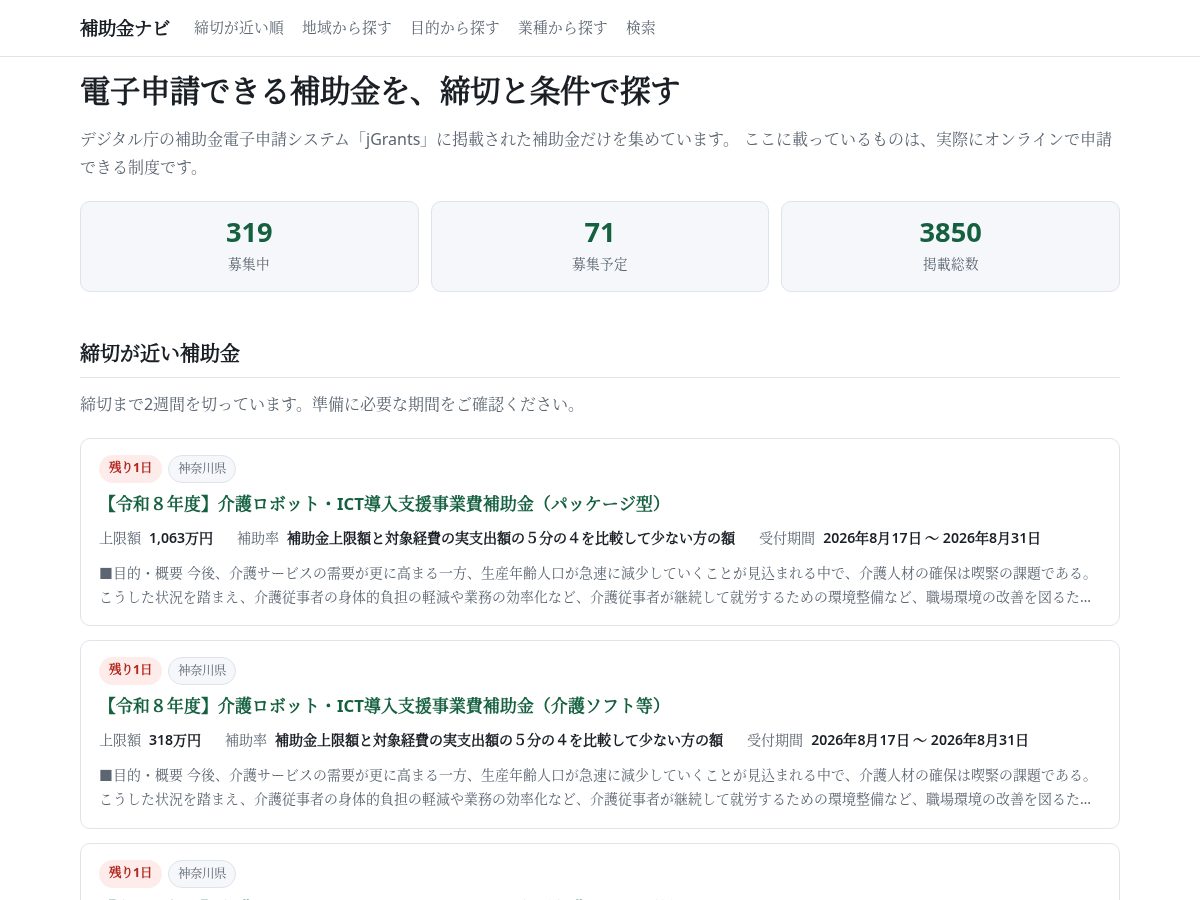Click the 締切まで2週間を切っています notice text

[330, 404]
